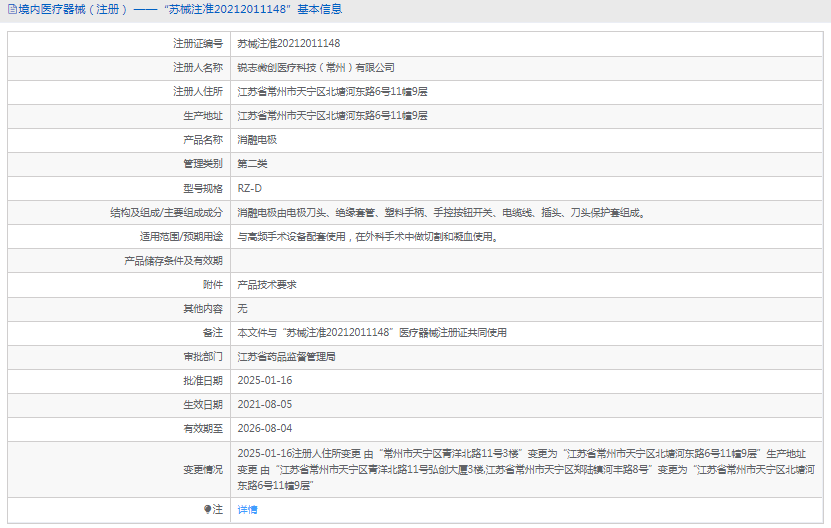Click the management category value 第二类

[x=252, y=164]
